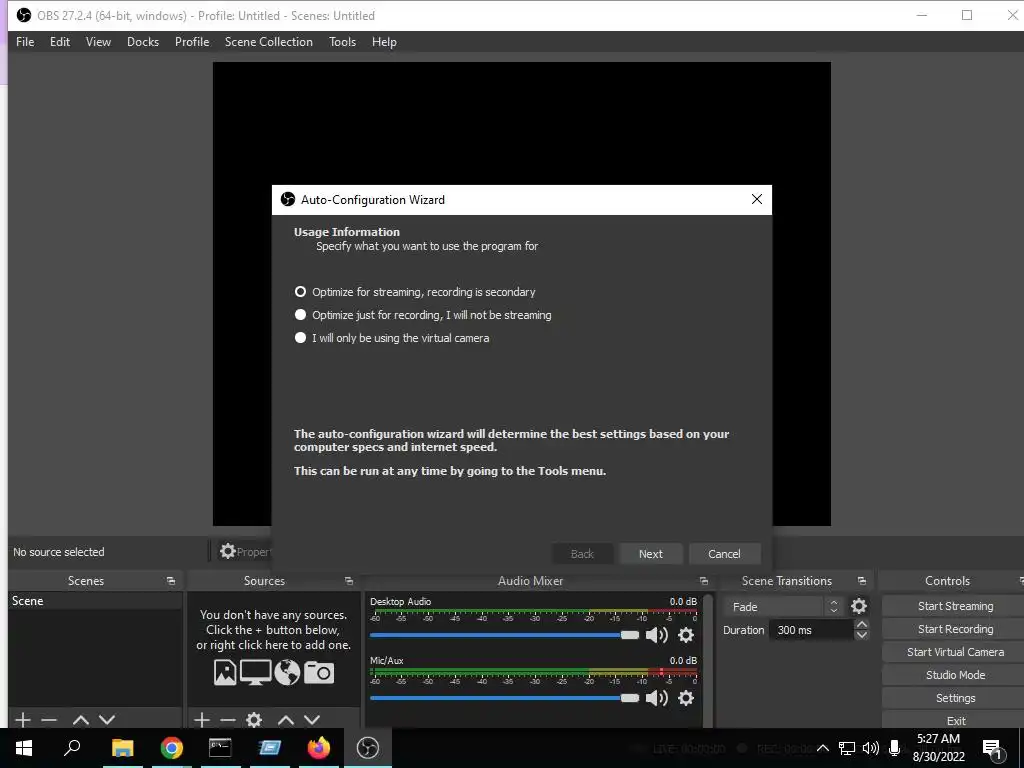Remove selected scene with minus icon

(x=49, y=720)
